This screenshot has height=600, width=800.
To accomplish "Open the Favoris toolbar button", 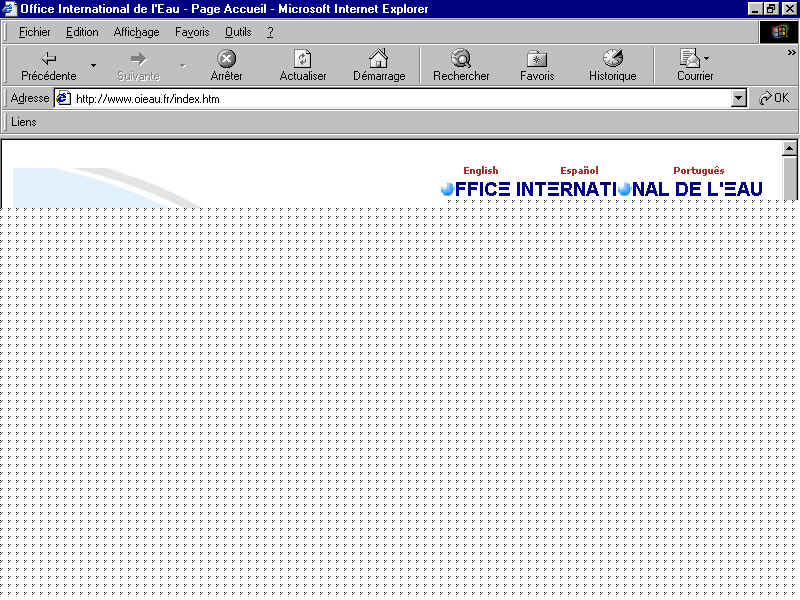I will click(537, 65).
